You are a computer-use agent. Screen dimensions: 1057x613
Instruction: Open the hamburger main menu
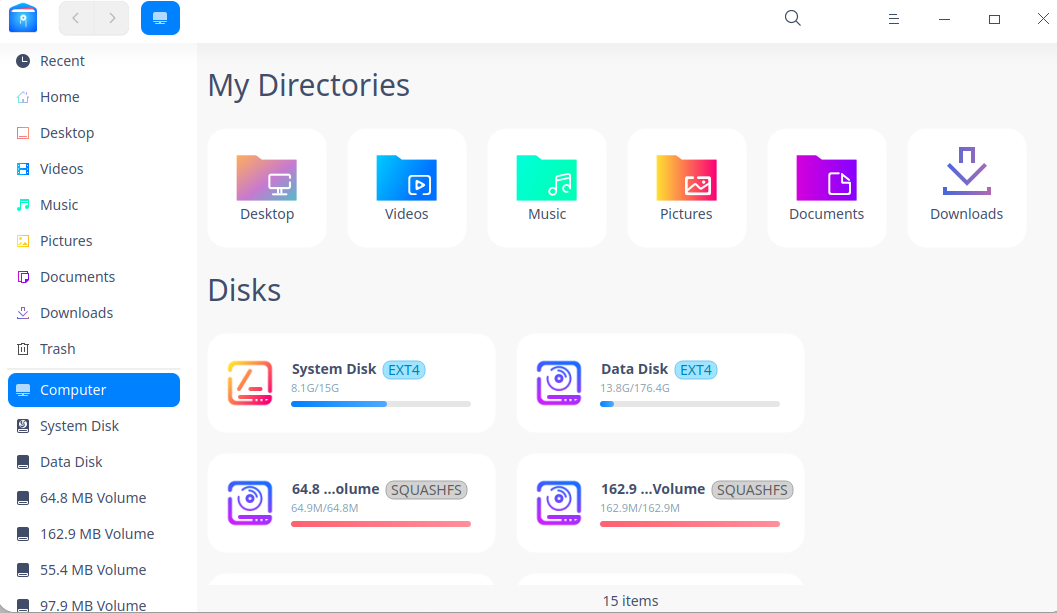coord(894,19)
